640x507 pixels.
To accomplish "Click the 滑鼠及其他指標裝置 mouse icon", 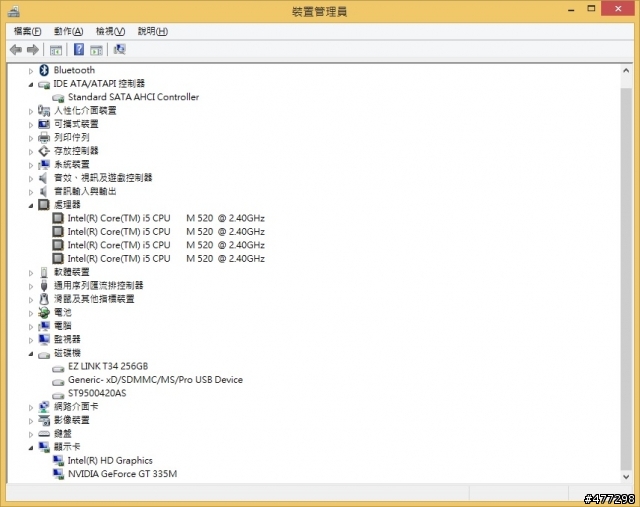I will 44,299.
